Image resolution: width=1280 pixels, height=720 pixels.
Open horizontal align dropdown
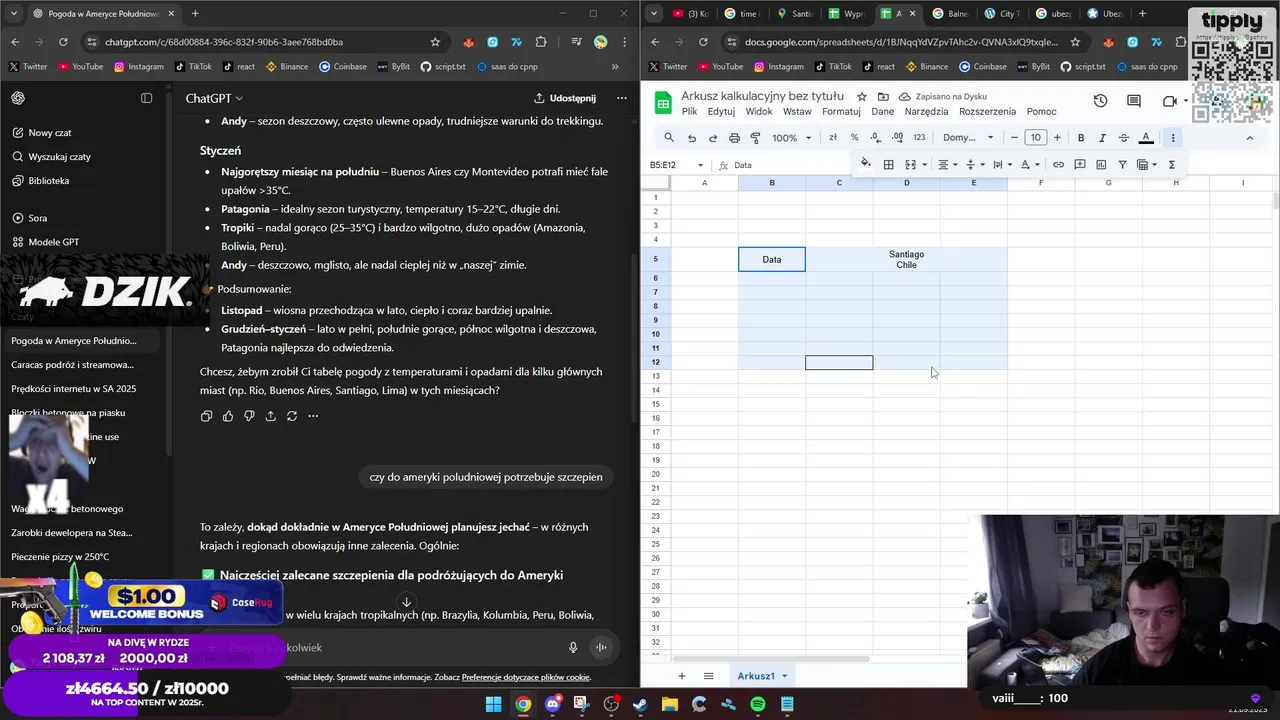947,165
